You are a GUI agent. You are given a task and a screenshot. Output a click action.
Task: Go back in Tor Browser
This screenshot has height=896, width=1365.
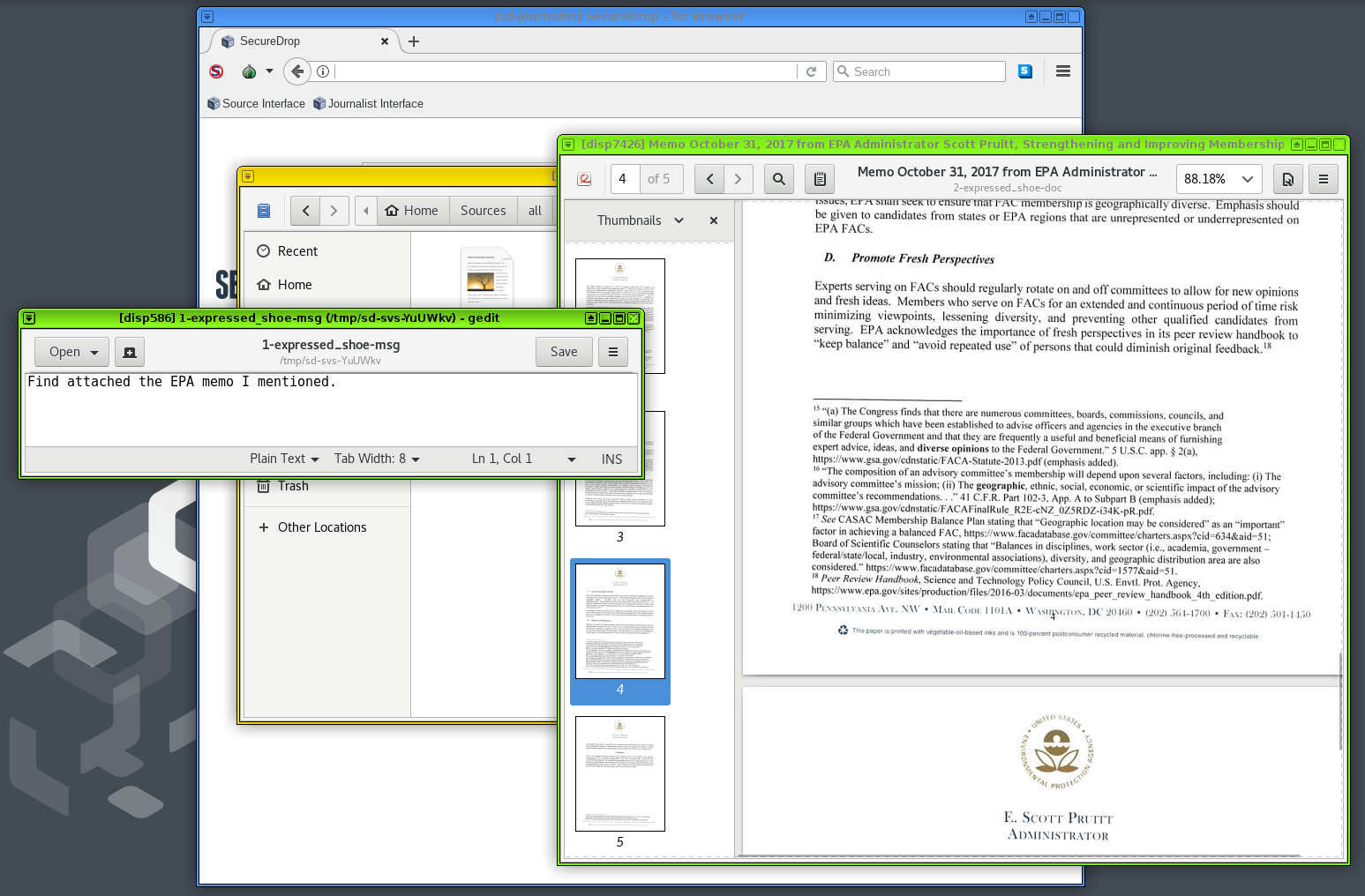(297, 71)
